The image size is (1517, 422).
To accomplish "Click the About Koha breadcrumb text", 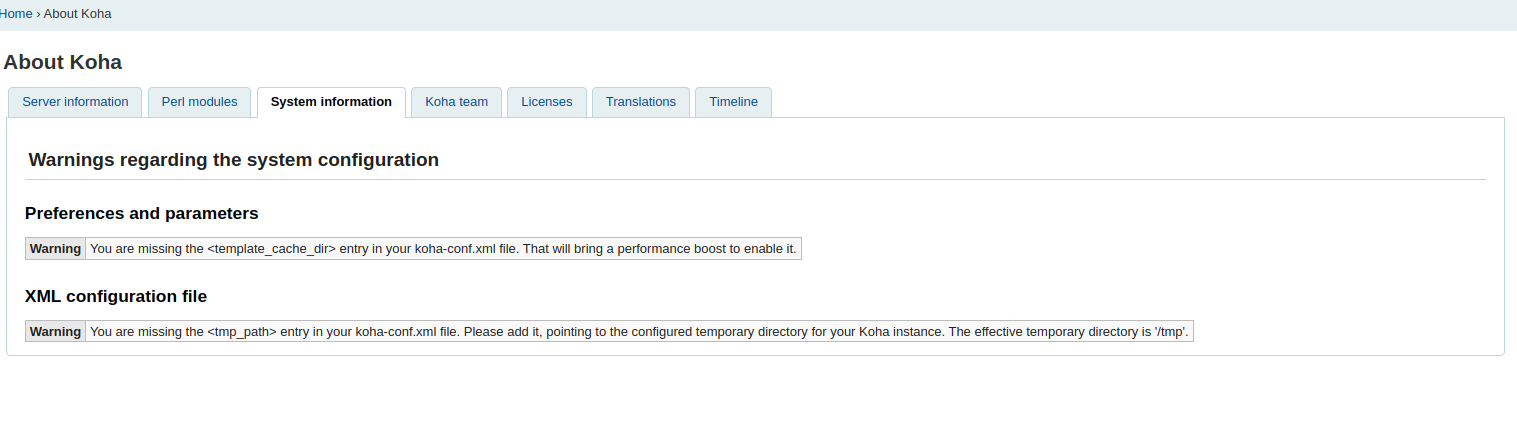I will (x=77, y=14).
